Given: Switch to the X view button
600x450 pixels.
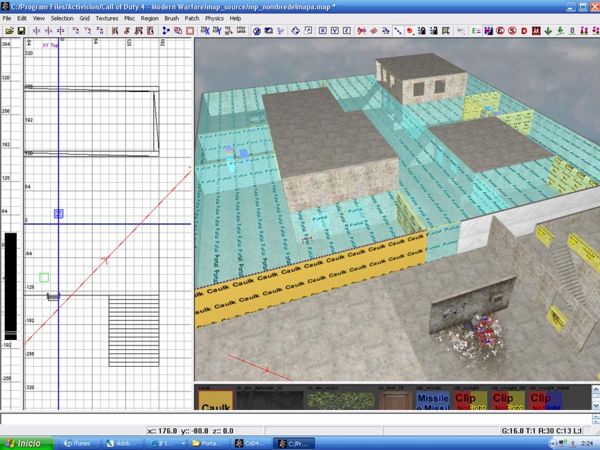Looking at the screenshot, I should [x=323, y=31].
